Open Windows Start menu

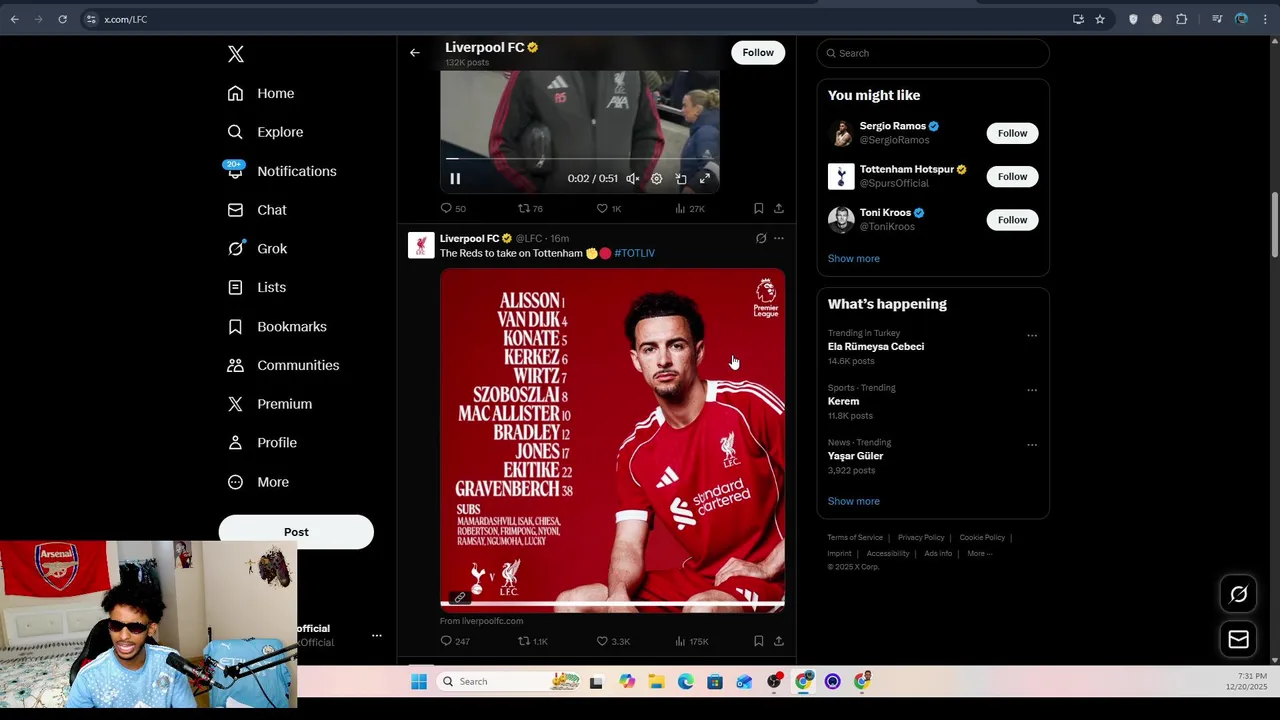pyautogui.click(x=419, y=682)
